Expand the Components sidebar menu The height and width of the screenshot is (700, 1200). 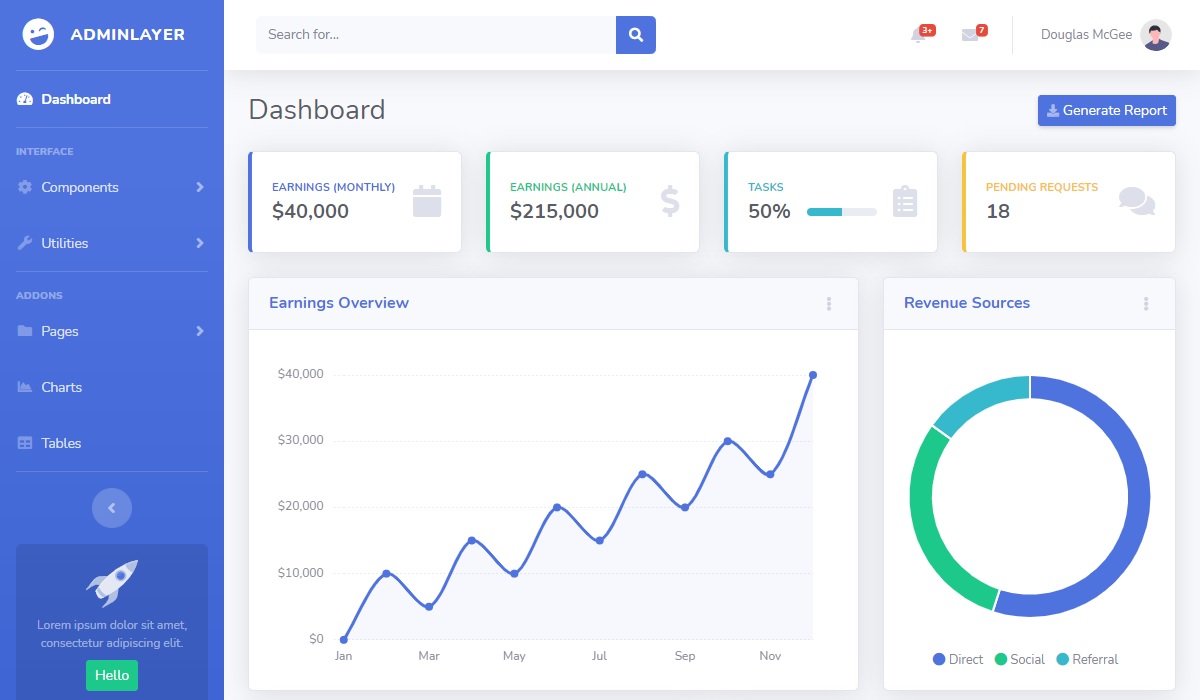coord(111,187)
